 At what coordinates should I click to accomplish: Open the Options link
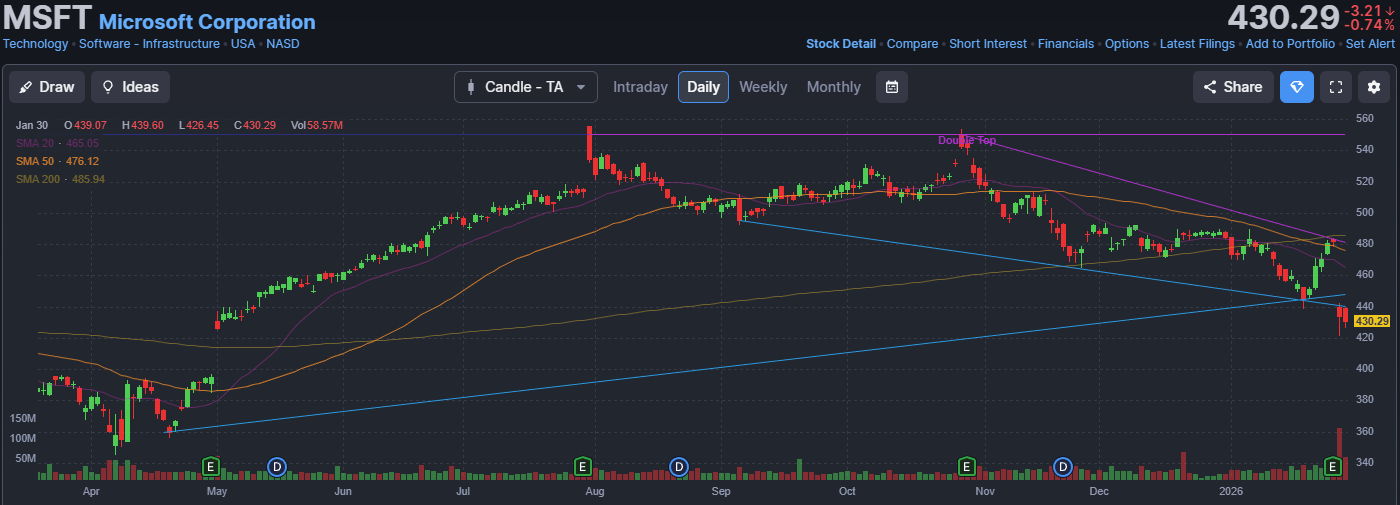[1127, 44]
